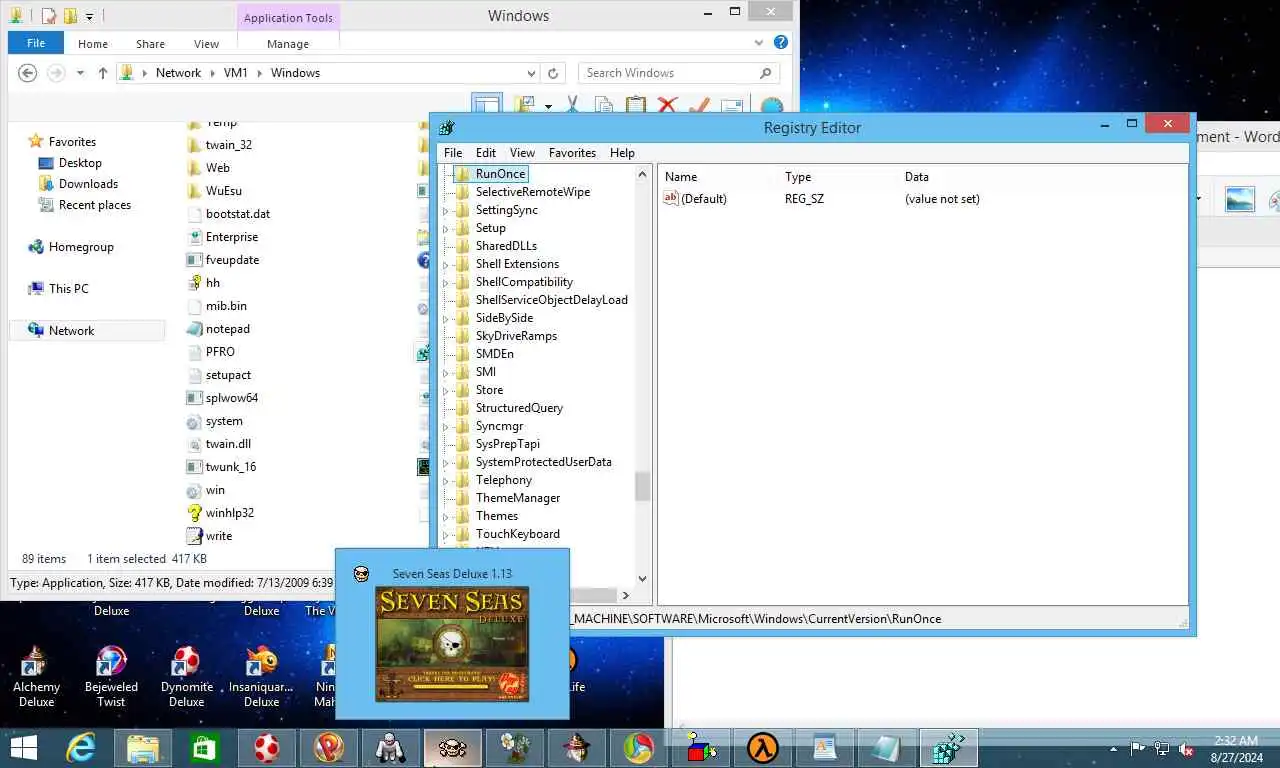The image size is (1280, 768).
Task: Open the Favorites menu in Registry Editor
Action: click(572, 153)
